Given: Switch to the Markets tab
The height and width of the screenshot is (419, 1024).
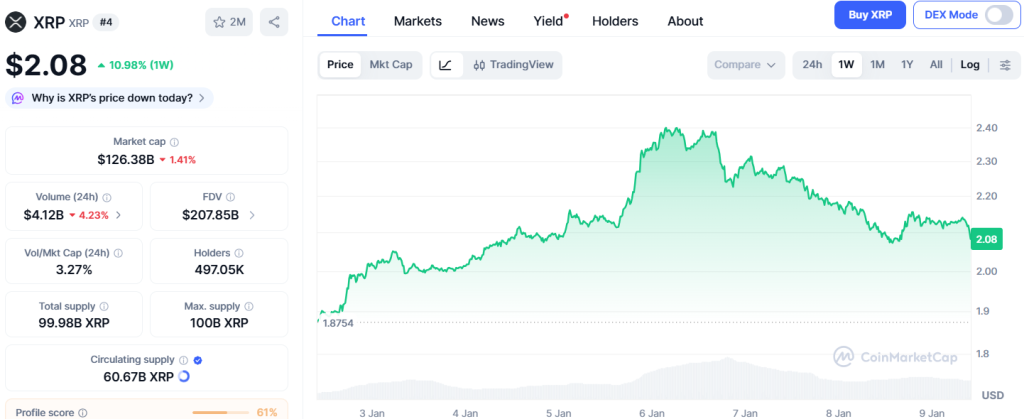Looking at the screenshot, I should coord(418,21).
